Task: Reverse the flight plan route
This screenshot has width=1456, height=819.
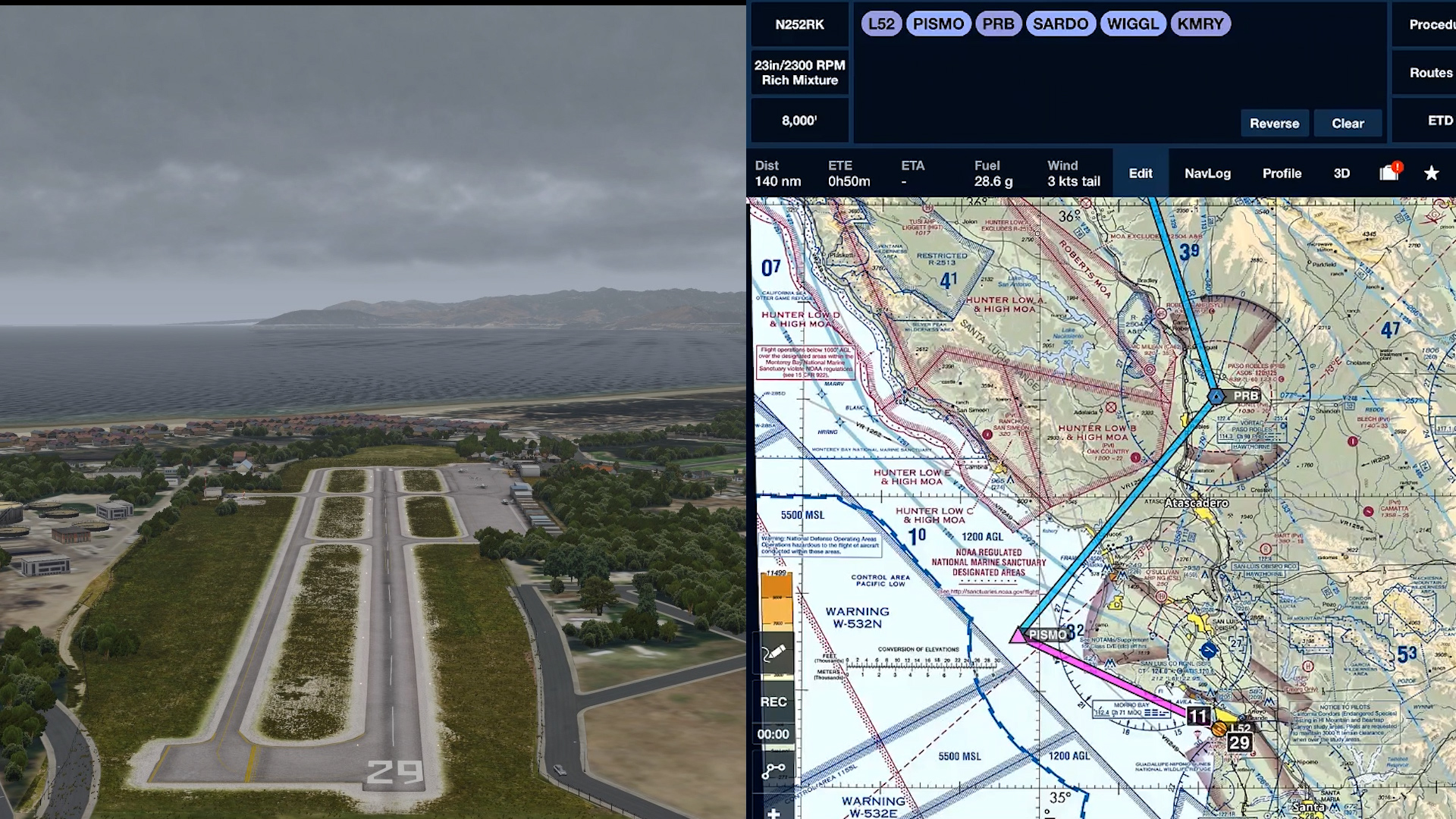Action: pos(1274,123)
